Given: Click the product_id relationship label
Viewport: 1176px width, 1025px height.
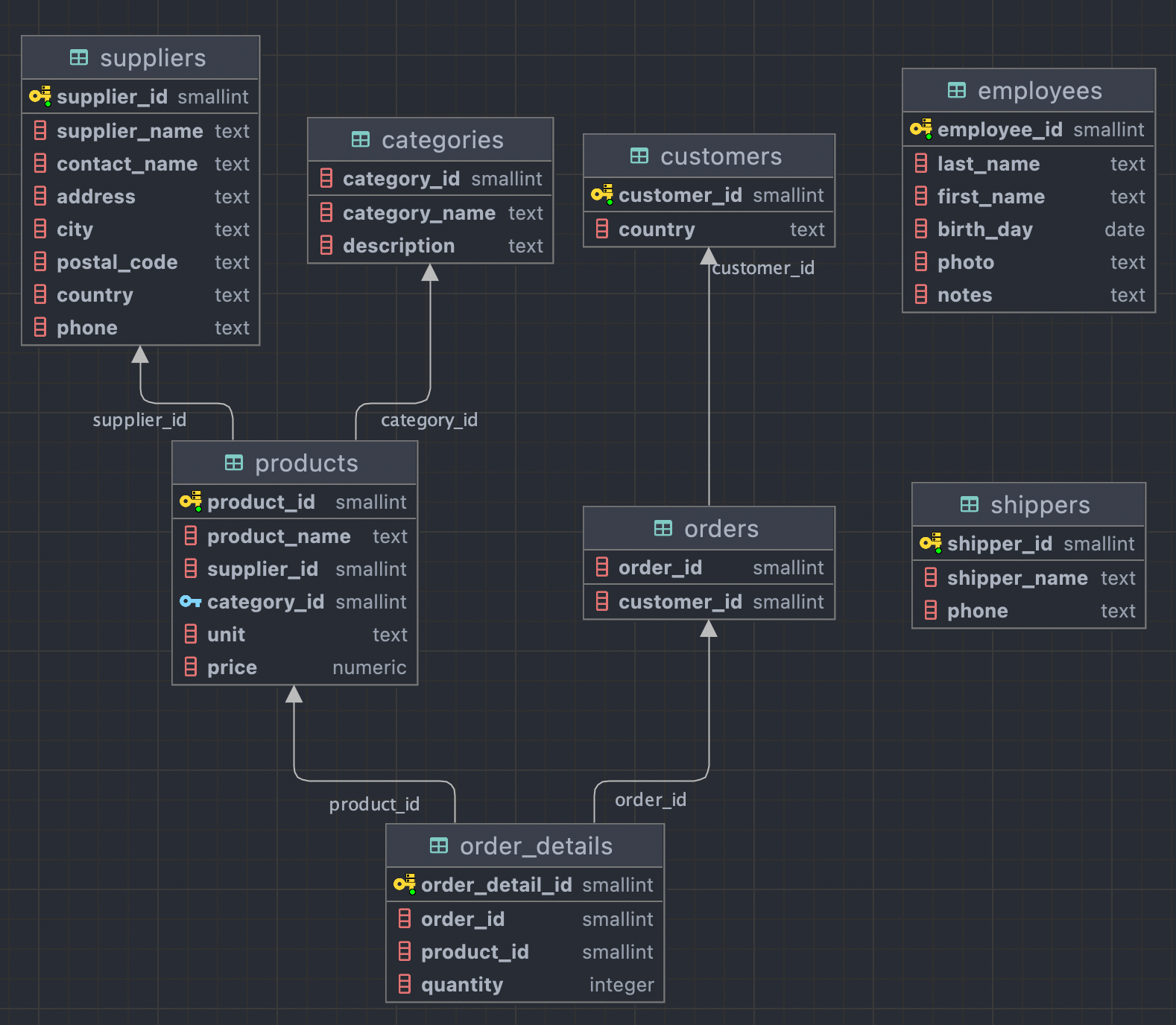Looking at the screenshot, I should (x=374, y=805).
